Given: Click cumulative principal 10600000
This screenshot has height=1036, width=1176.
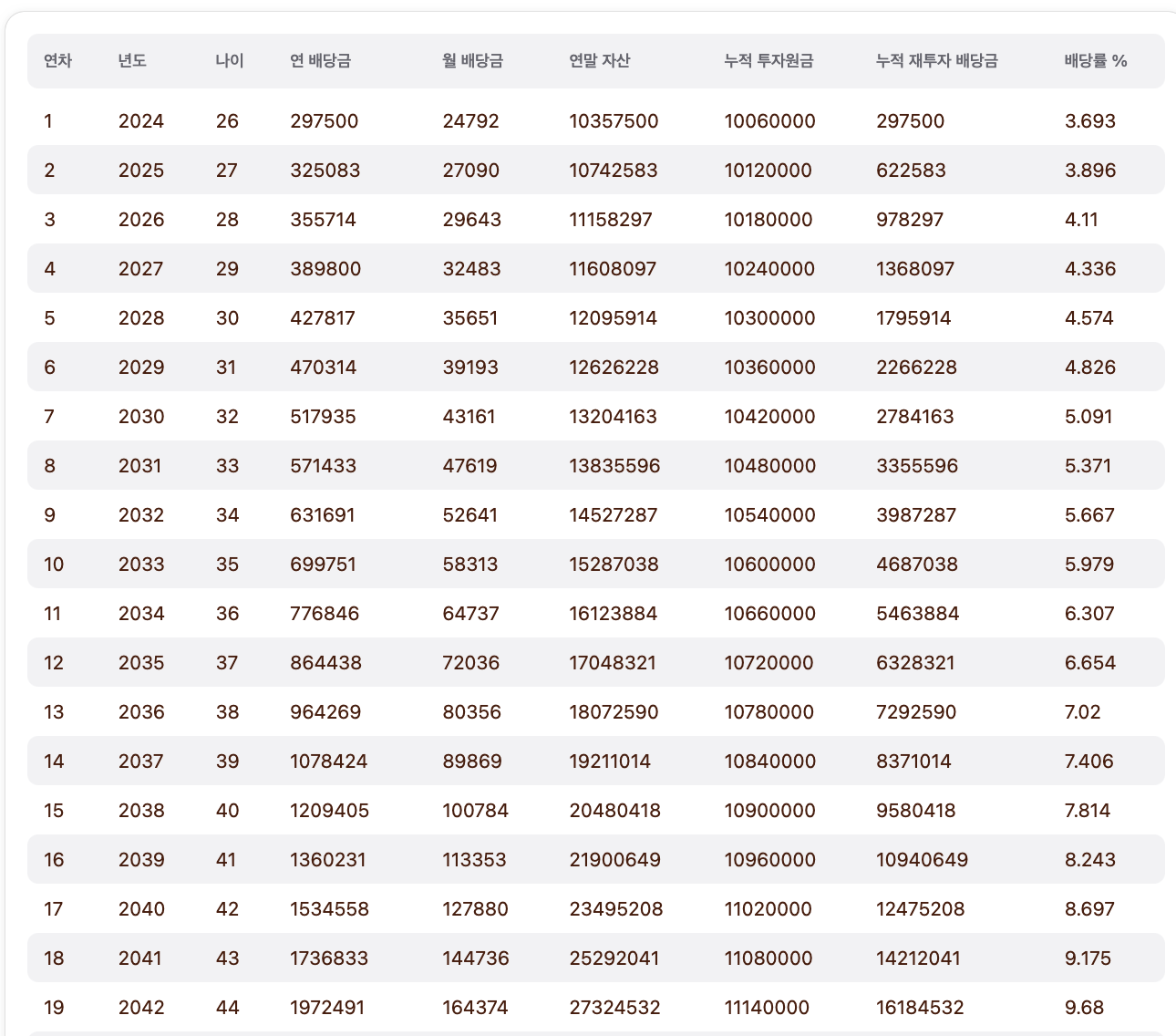Looking at the screenshot, I should click(770, 565).
